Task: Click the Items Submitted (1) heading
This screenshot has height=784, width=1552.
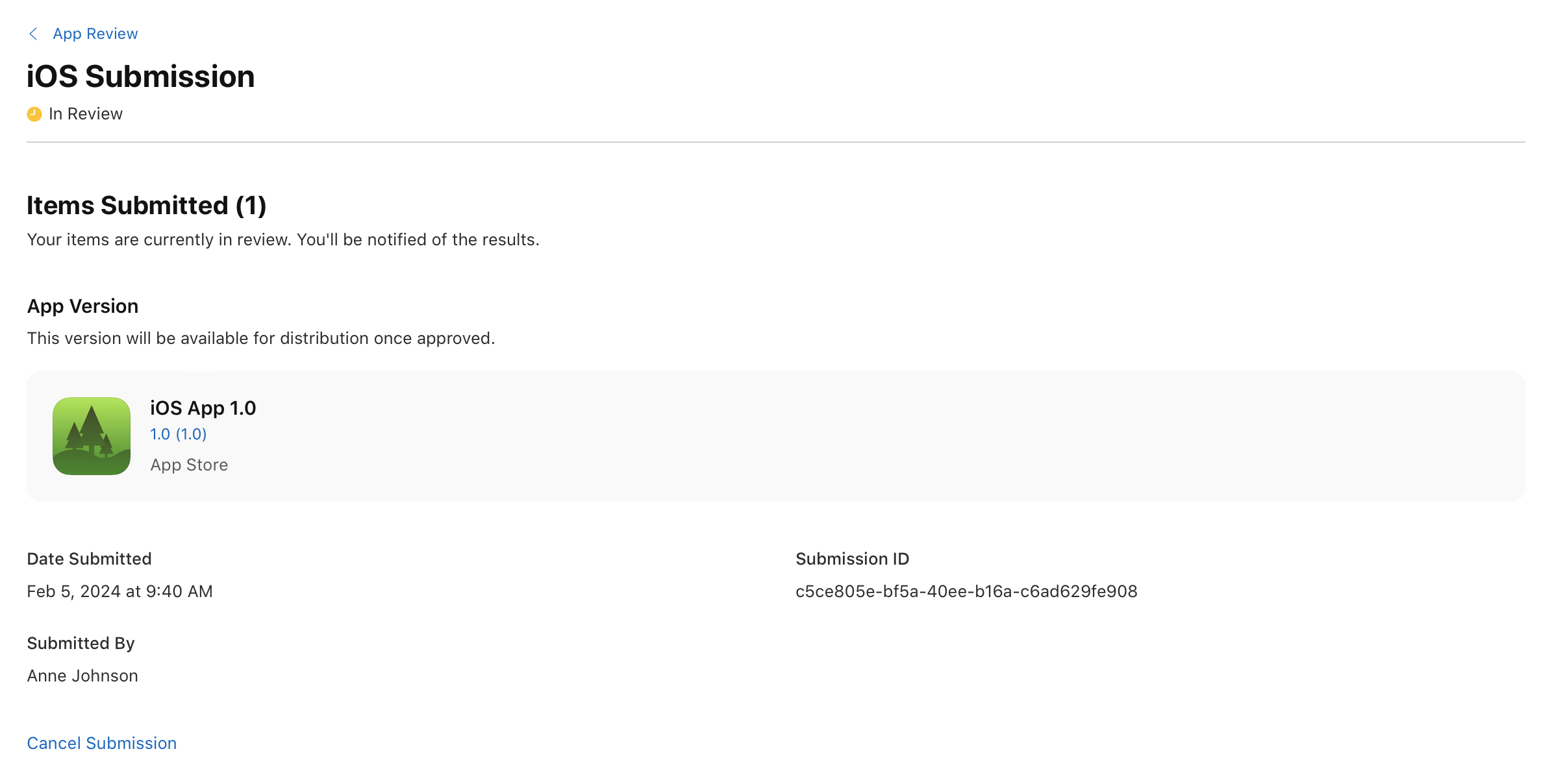Action: [146, 205]
